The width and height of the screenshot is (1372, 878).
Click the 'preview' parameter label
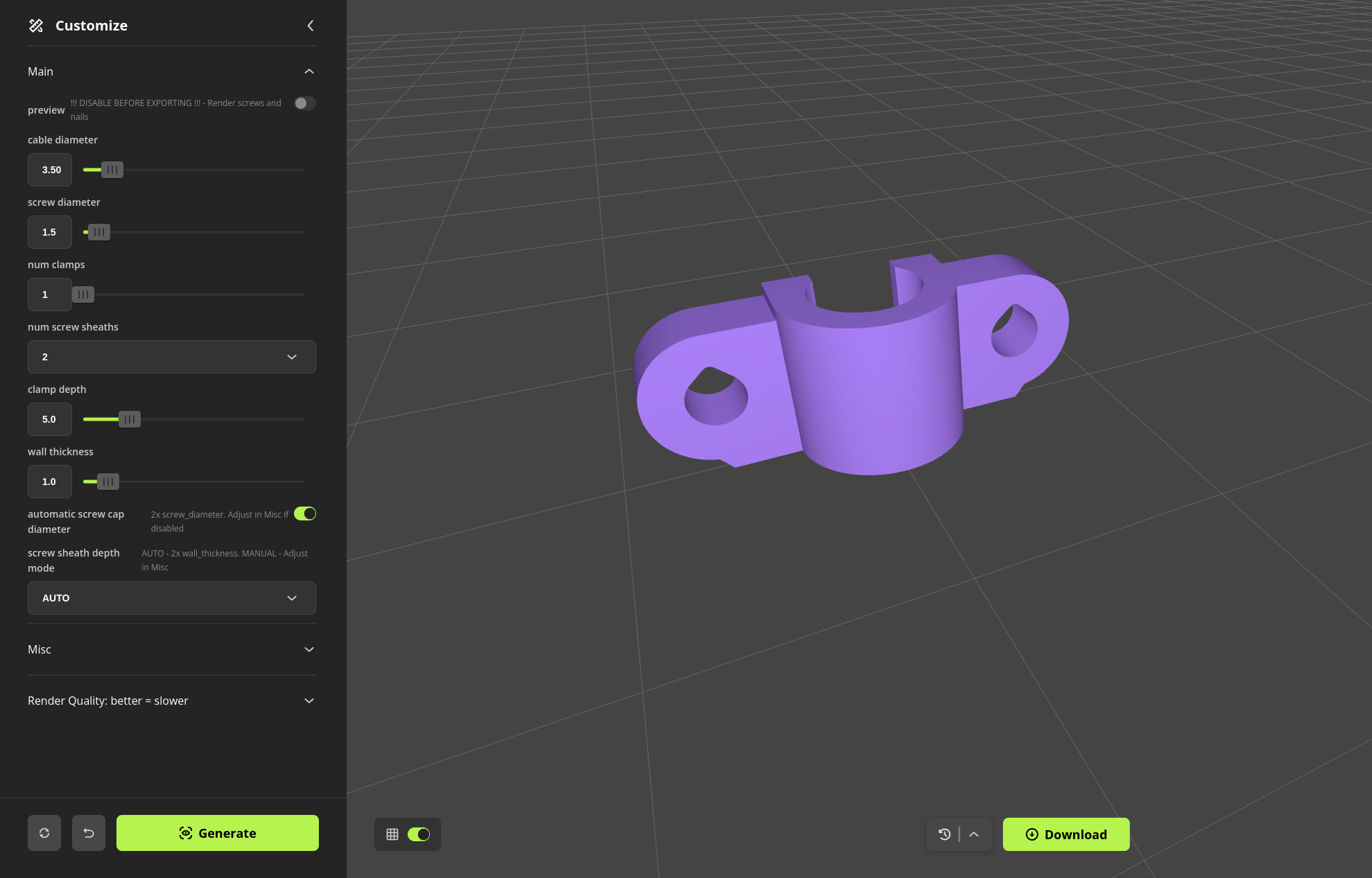coord(46,110)
